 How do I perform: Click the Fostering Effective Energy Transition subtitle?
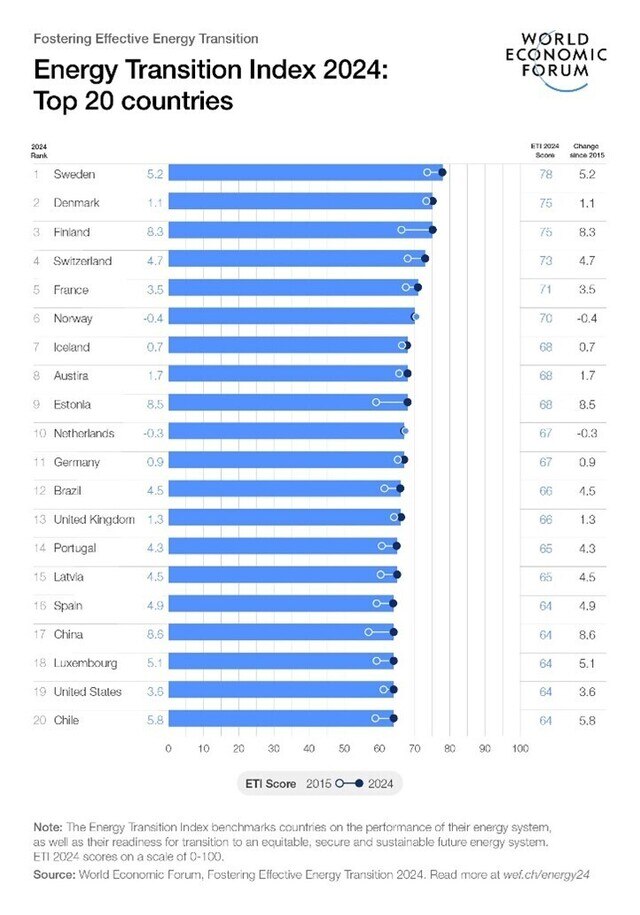point(146,39)
